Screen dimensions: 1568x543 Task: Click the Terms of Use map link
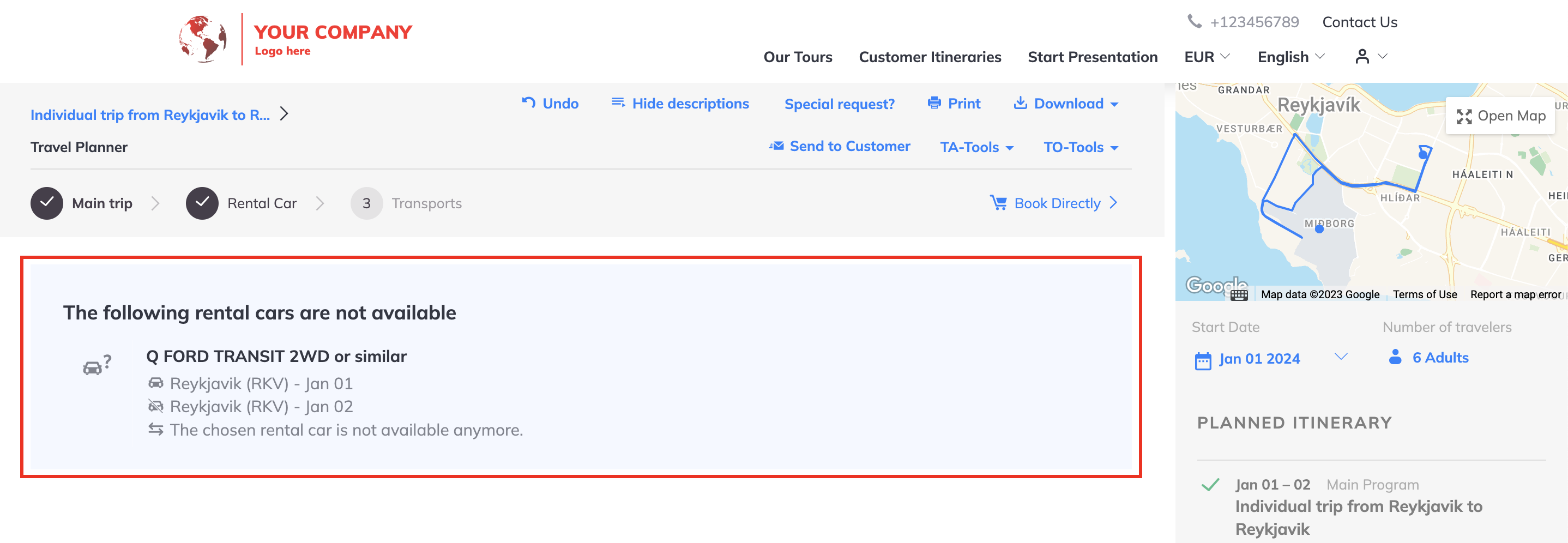tap(1425, 294)
